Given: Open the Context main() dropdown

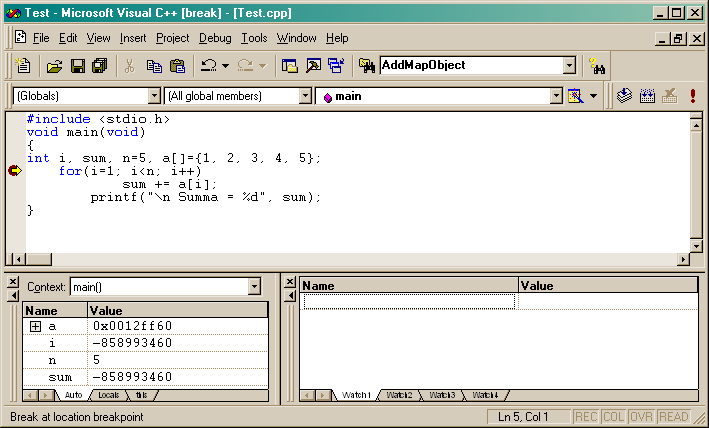Looking at the screenshot, I should 254,287.
